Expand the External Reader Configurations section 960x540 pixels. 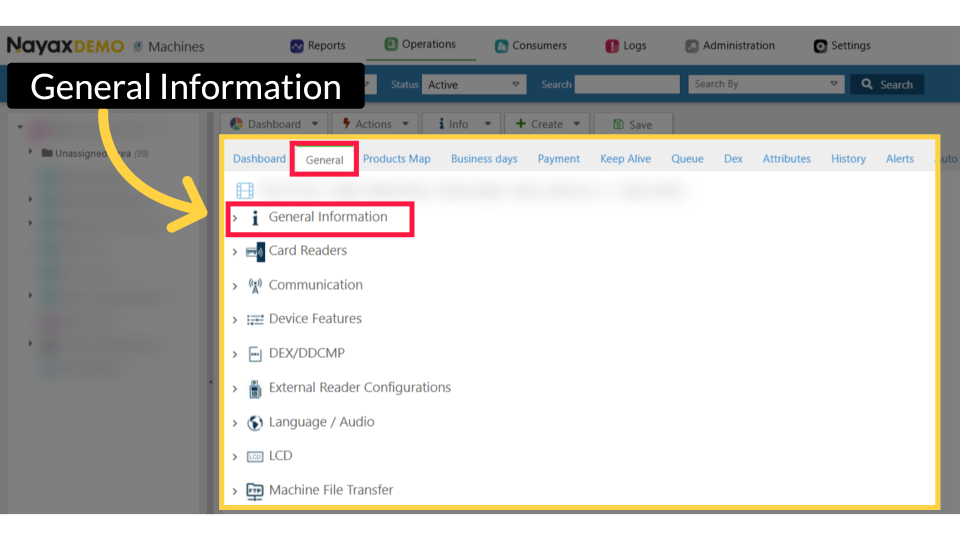click(x=235, y=389)
